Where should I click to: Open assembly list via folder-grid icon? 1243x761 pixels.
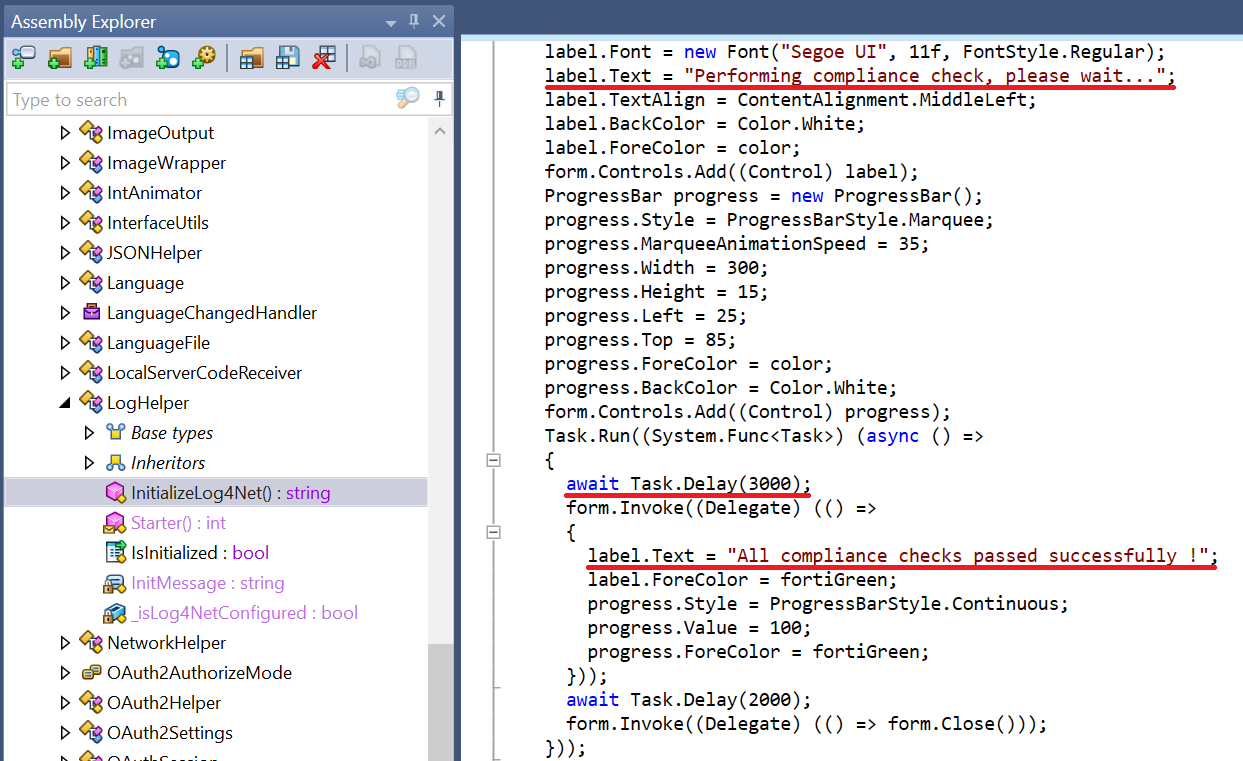click(251, 58)
